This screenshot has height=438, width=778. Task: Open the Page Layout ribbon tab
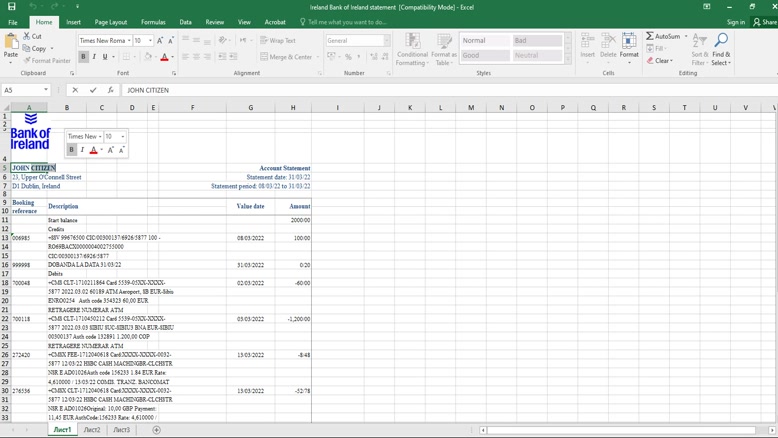tap(110, 22)
